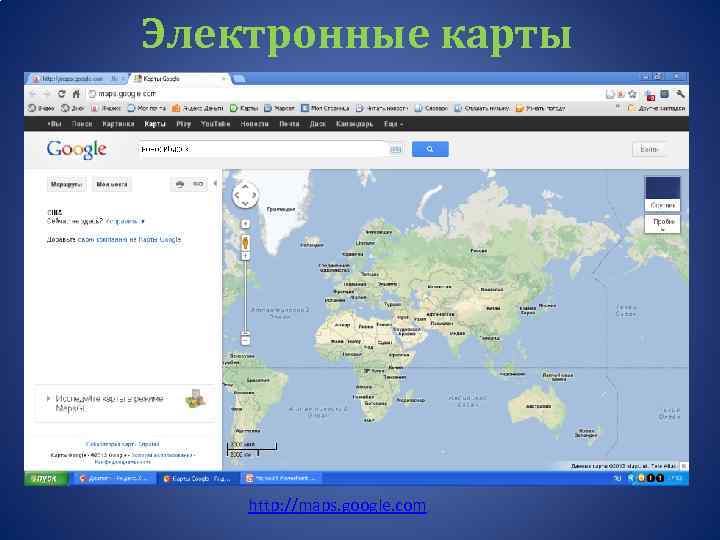This screenshot has width=720, height=540.
Task: Click in the Google Maps search field
Action: 262,149
